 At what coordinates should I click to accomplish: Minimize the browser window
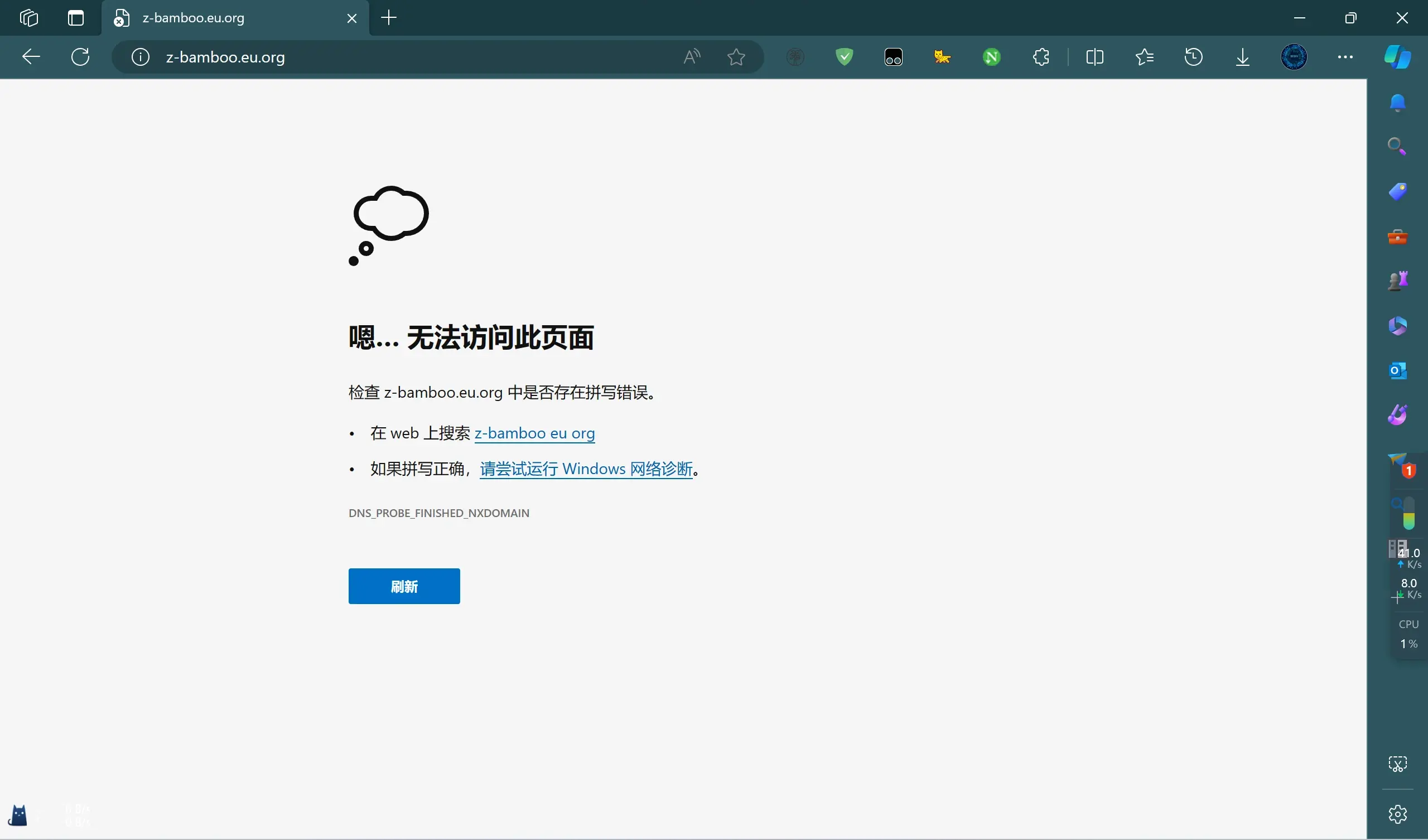pos(1299,18)
